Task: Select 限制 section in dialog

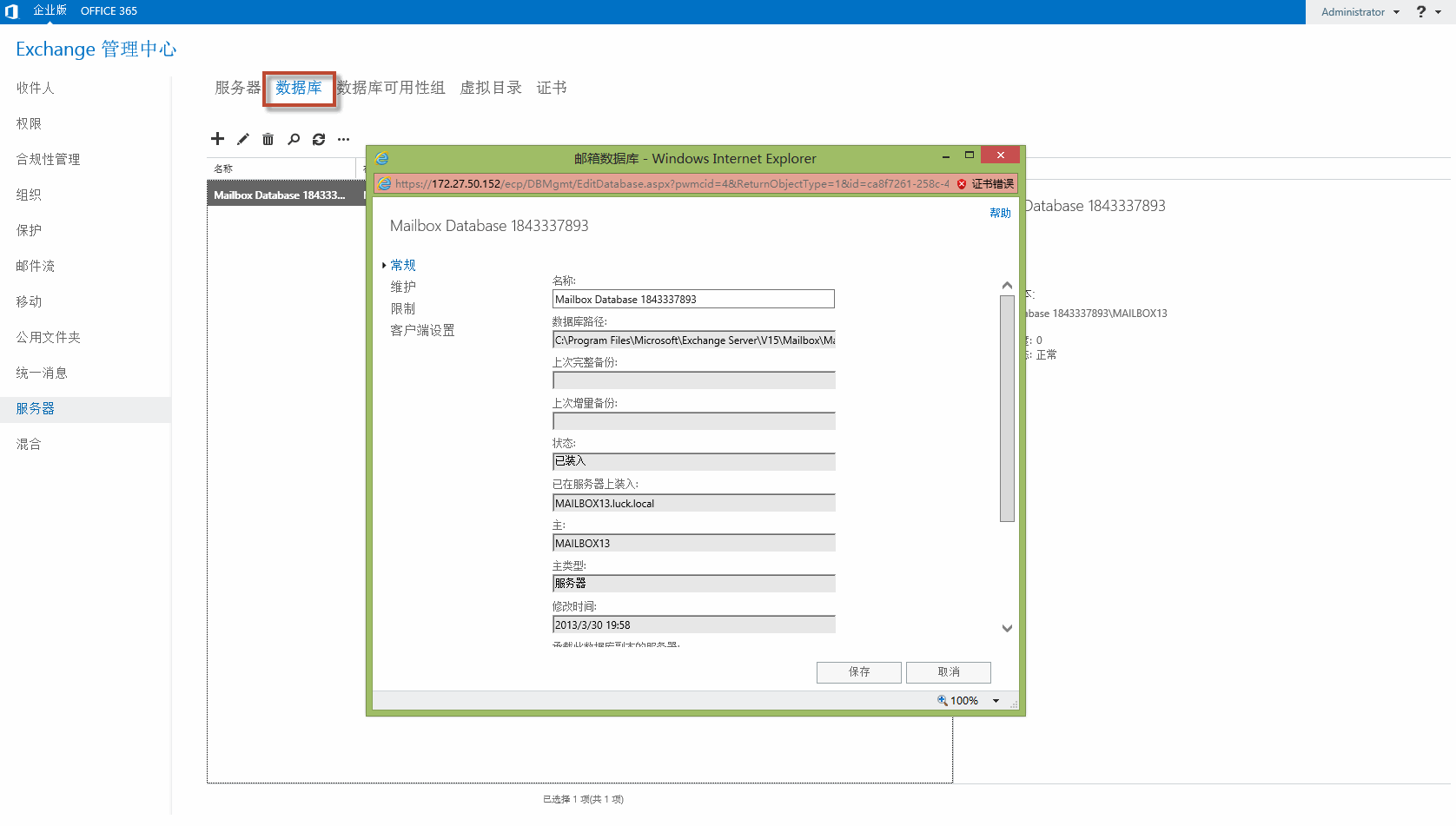Action: click(x=403, y=308)
